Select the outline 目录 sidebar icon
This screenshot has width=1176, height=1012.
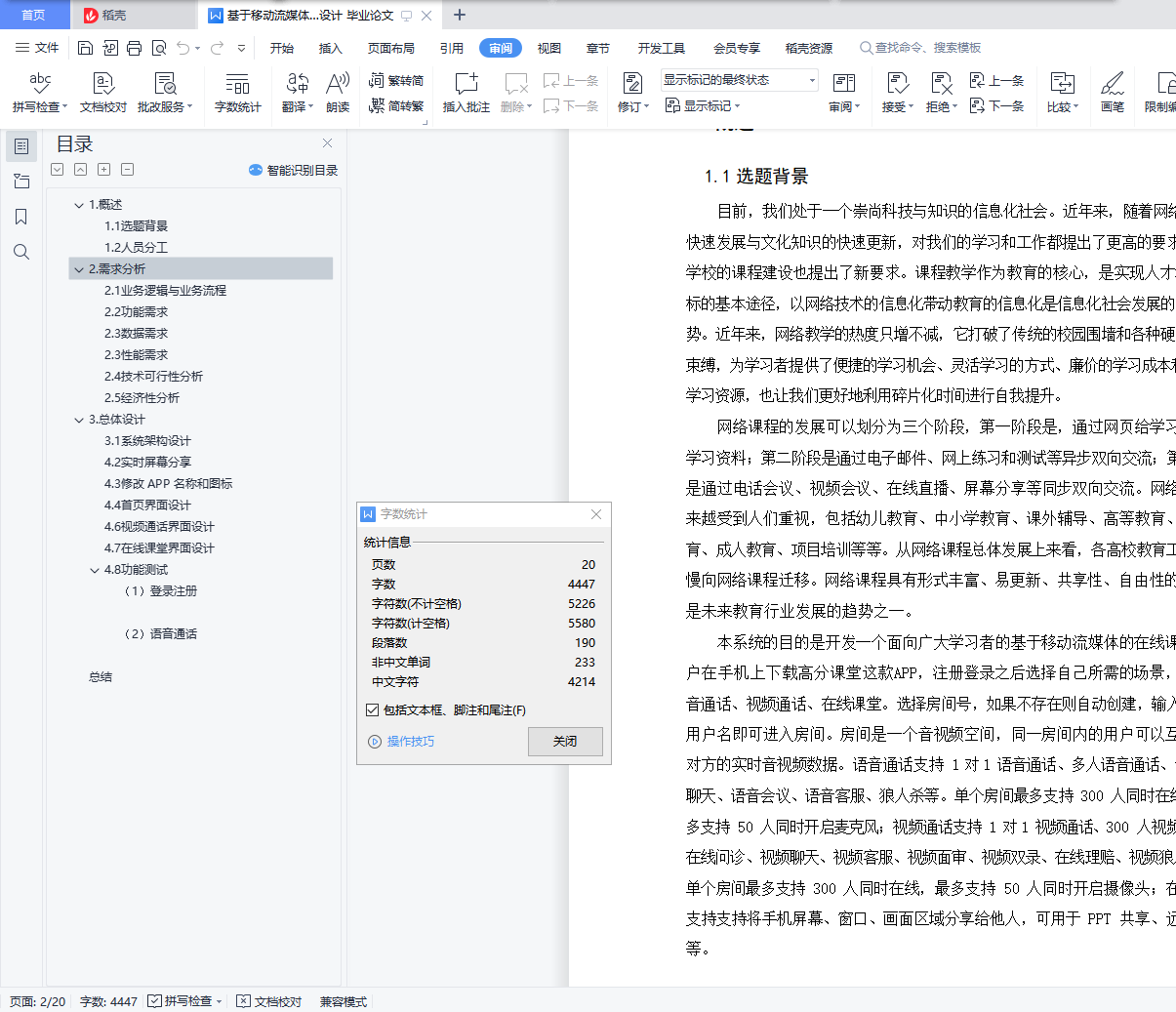pos(21,146)
